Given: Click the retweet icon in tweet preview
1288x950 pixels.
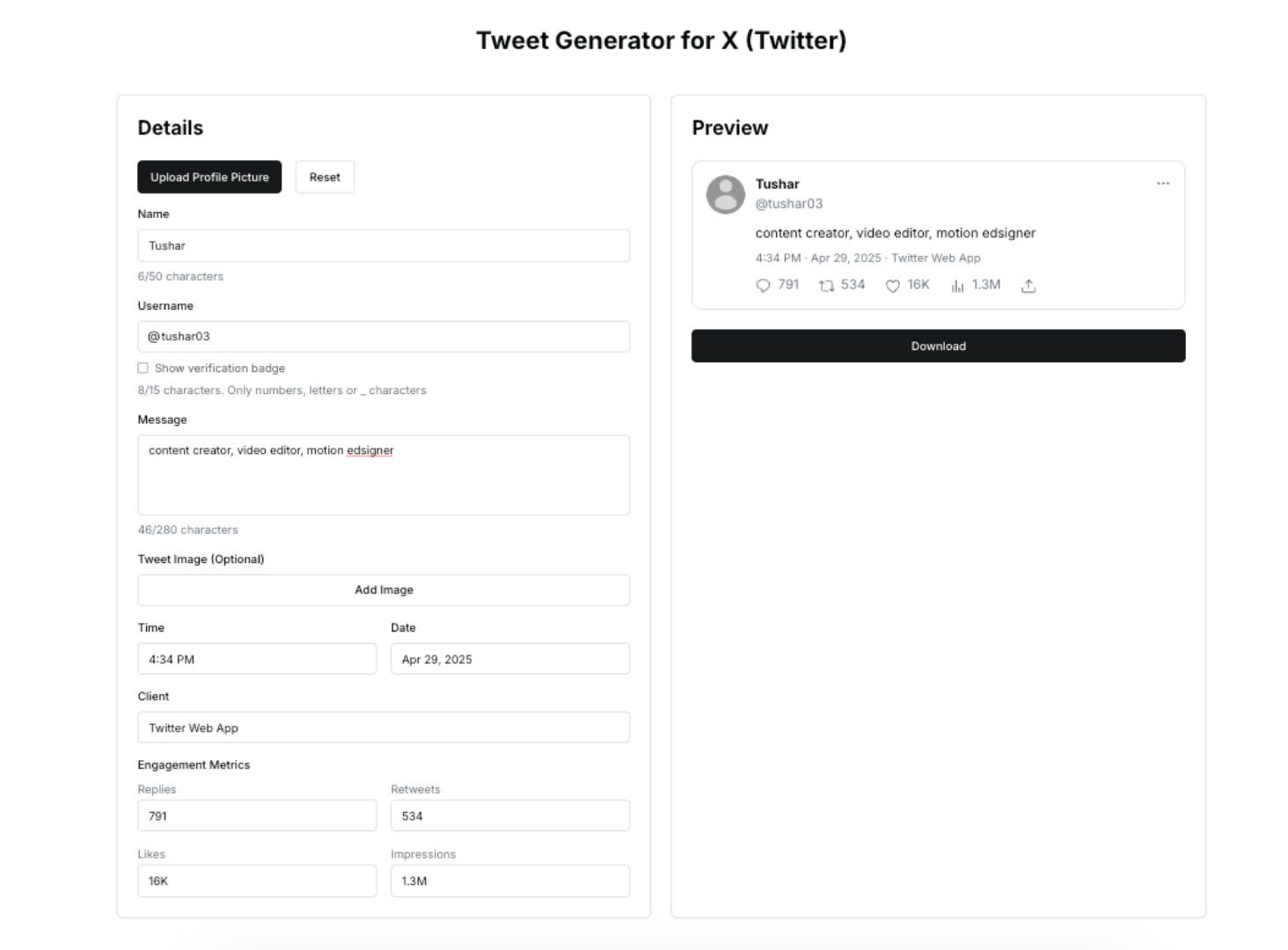Looking at the screenshot, I should click(826, 286).
